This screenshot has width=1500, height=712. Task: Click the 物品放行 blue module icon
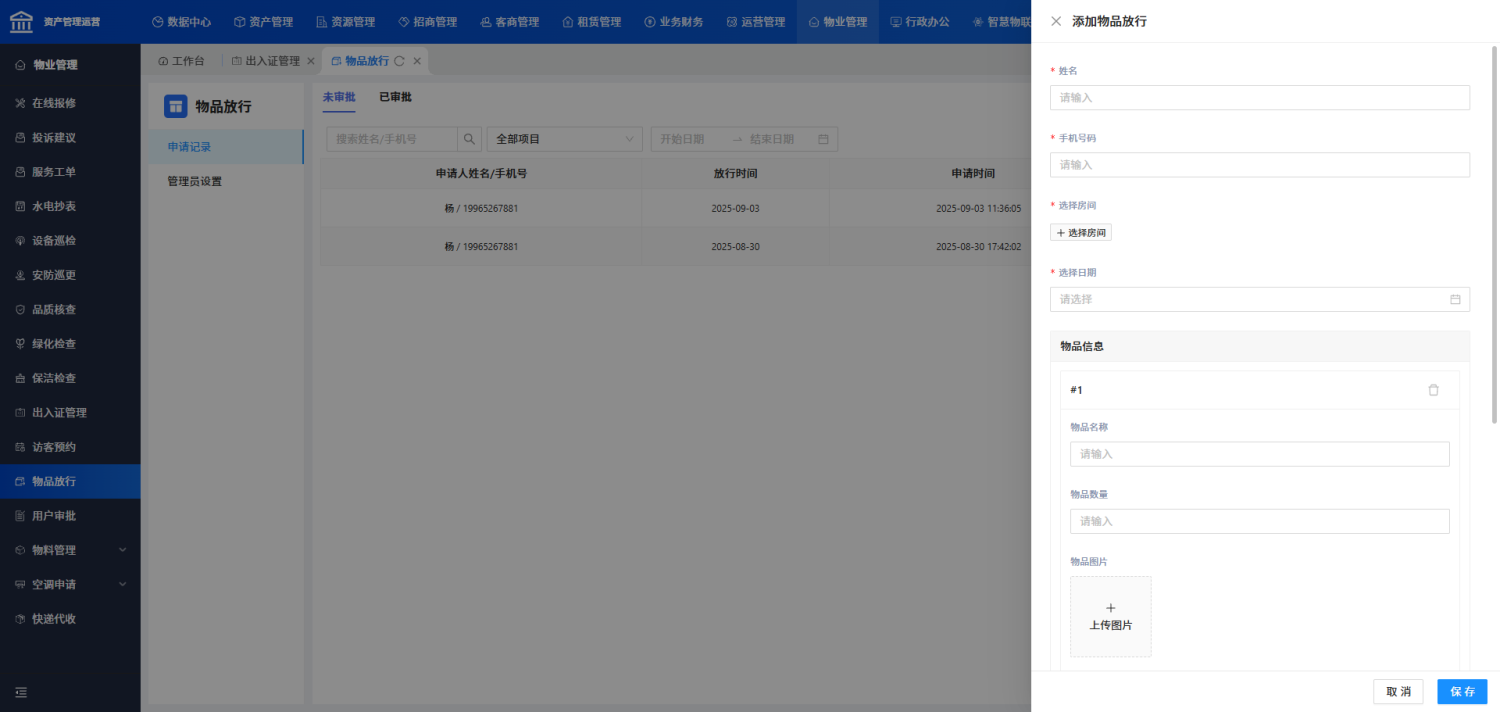(x=176, y=107)
